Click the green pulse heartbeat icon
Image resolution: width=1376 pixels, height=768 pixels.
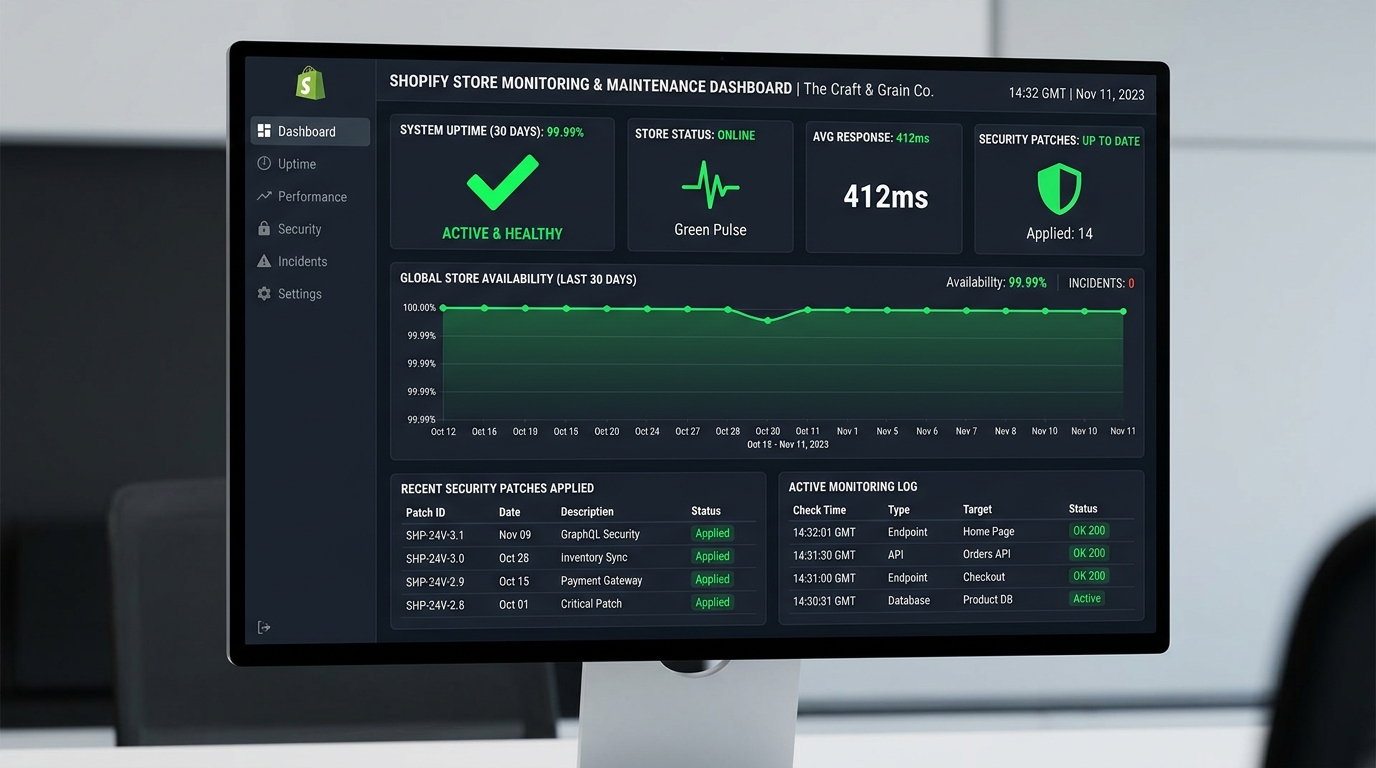710,185
